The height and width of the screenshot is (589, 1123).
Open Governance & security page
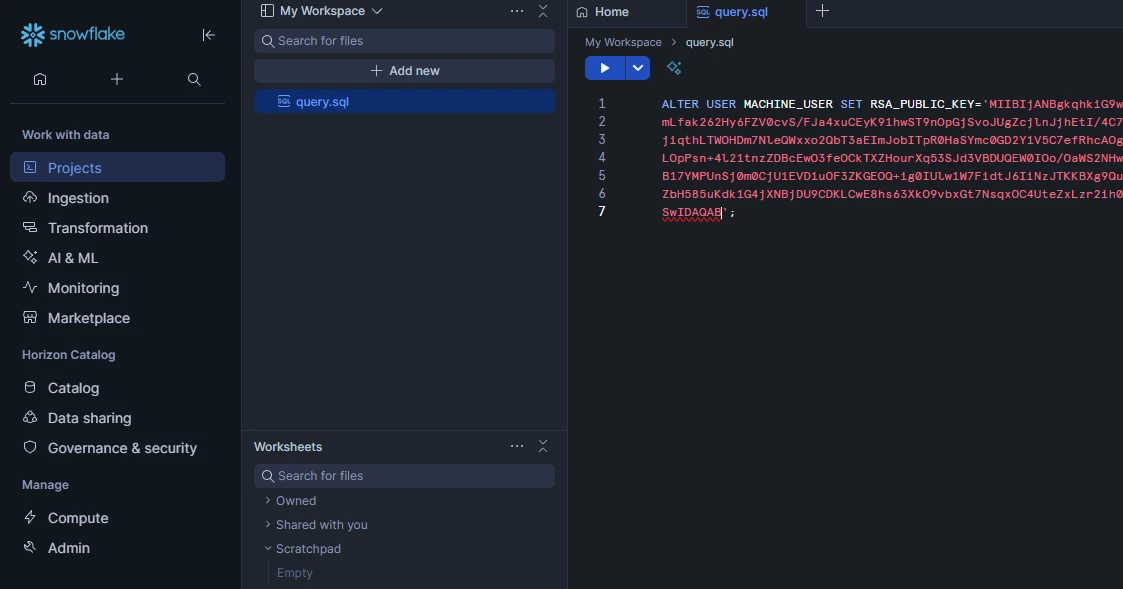(x=122, y=448)
